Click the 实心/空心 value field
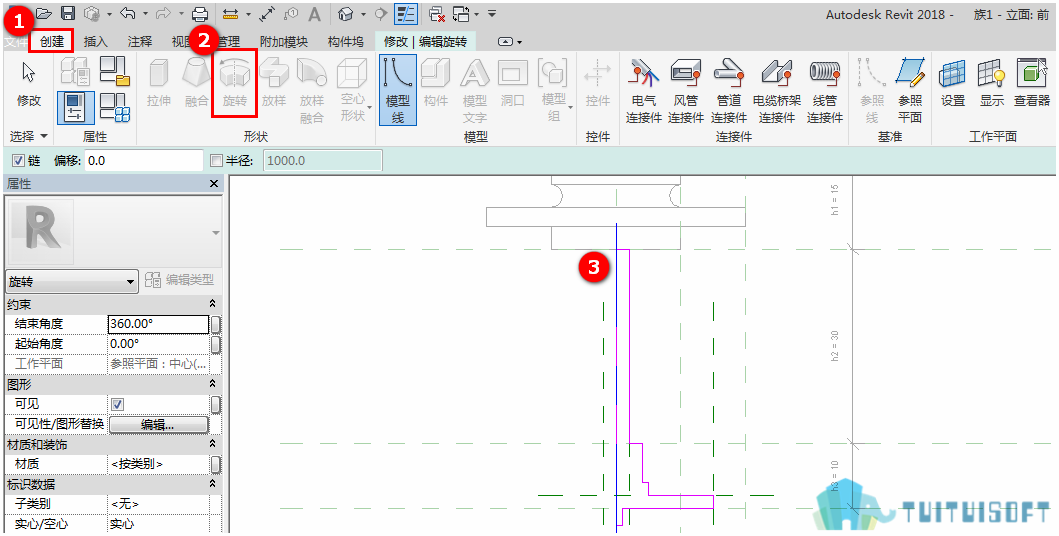 click(x=158, y=524)
